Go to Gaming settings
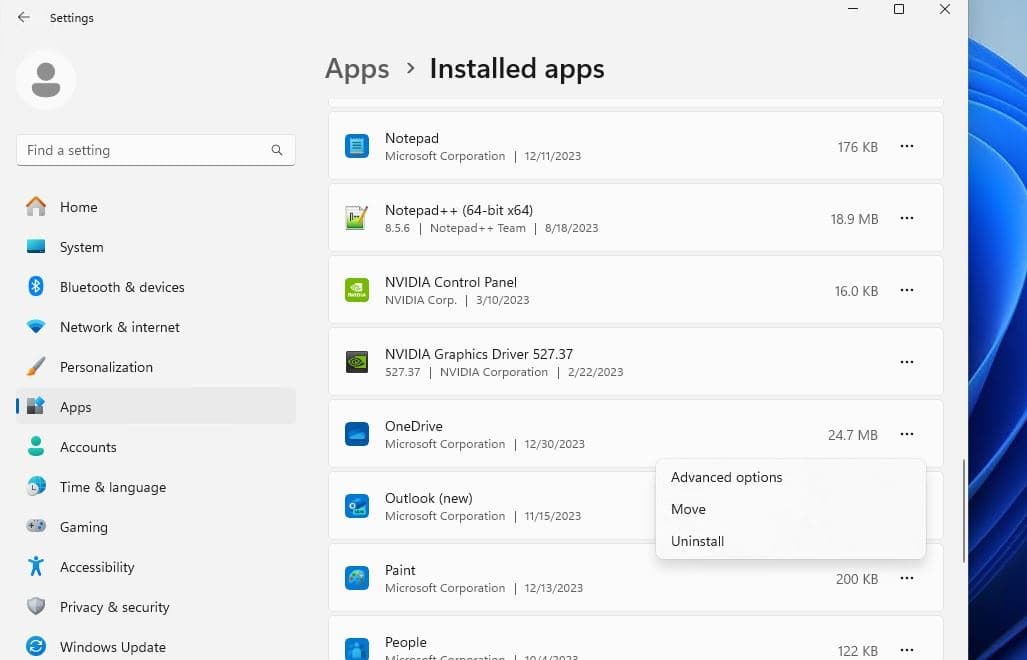The height and width of the screenshot is (660, 1027). coord(156,526)
